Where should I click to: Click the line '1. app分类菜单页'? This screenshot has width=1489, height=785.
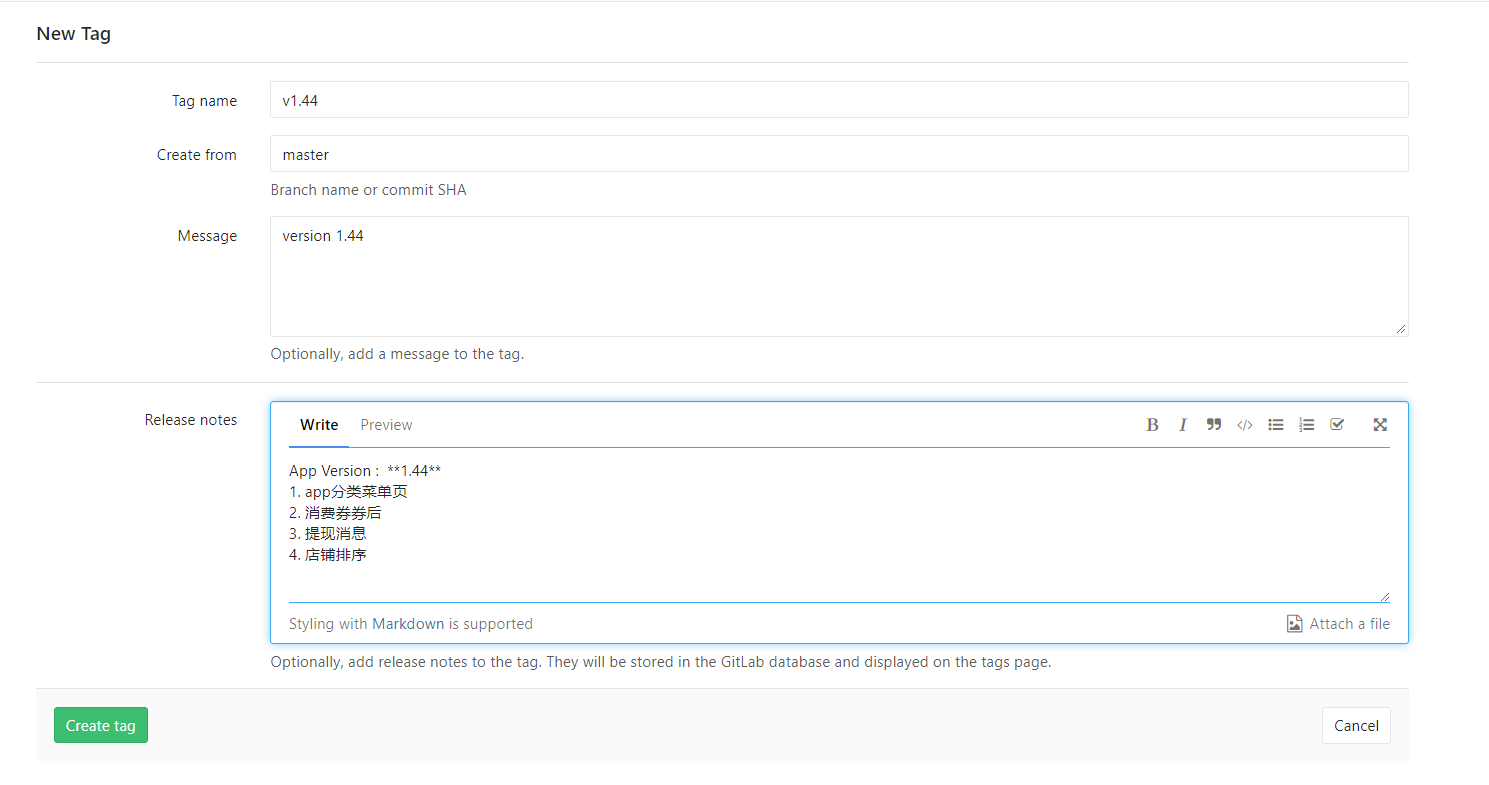pyautogui.click(x=348, y=492)
